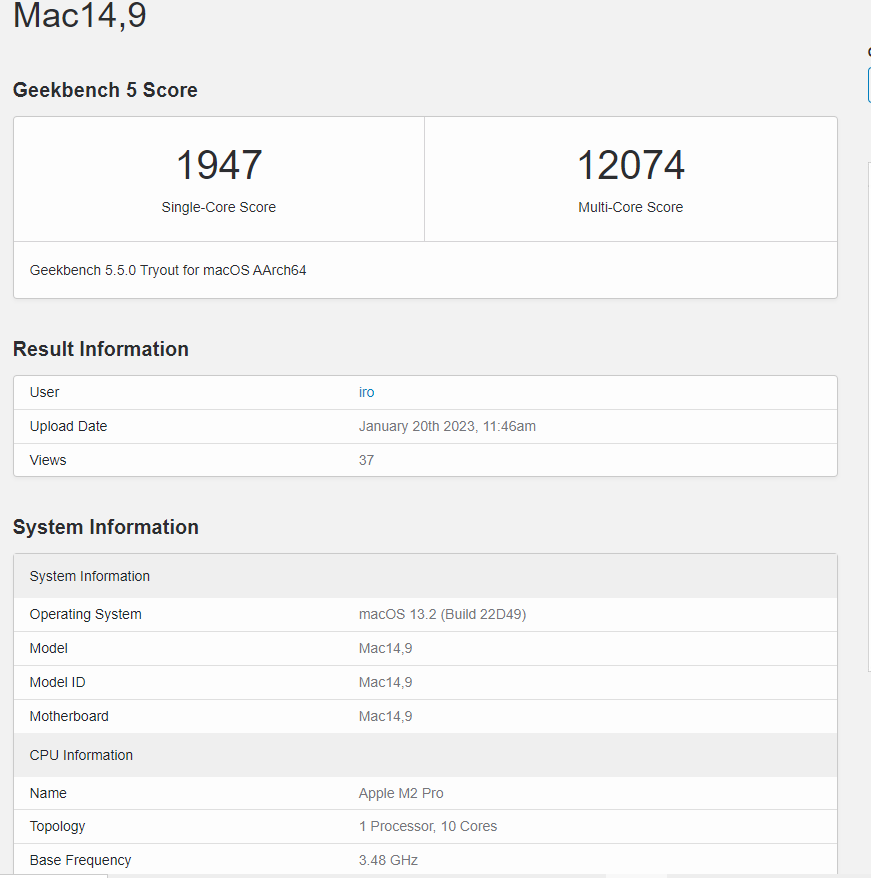Select the Motherboard row label
Image resolution: width=871 pixels, height=878 pixels.
pyautogui.click(x=69, y=716)
